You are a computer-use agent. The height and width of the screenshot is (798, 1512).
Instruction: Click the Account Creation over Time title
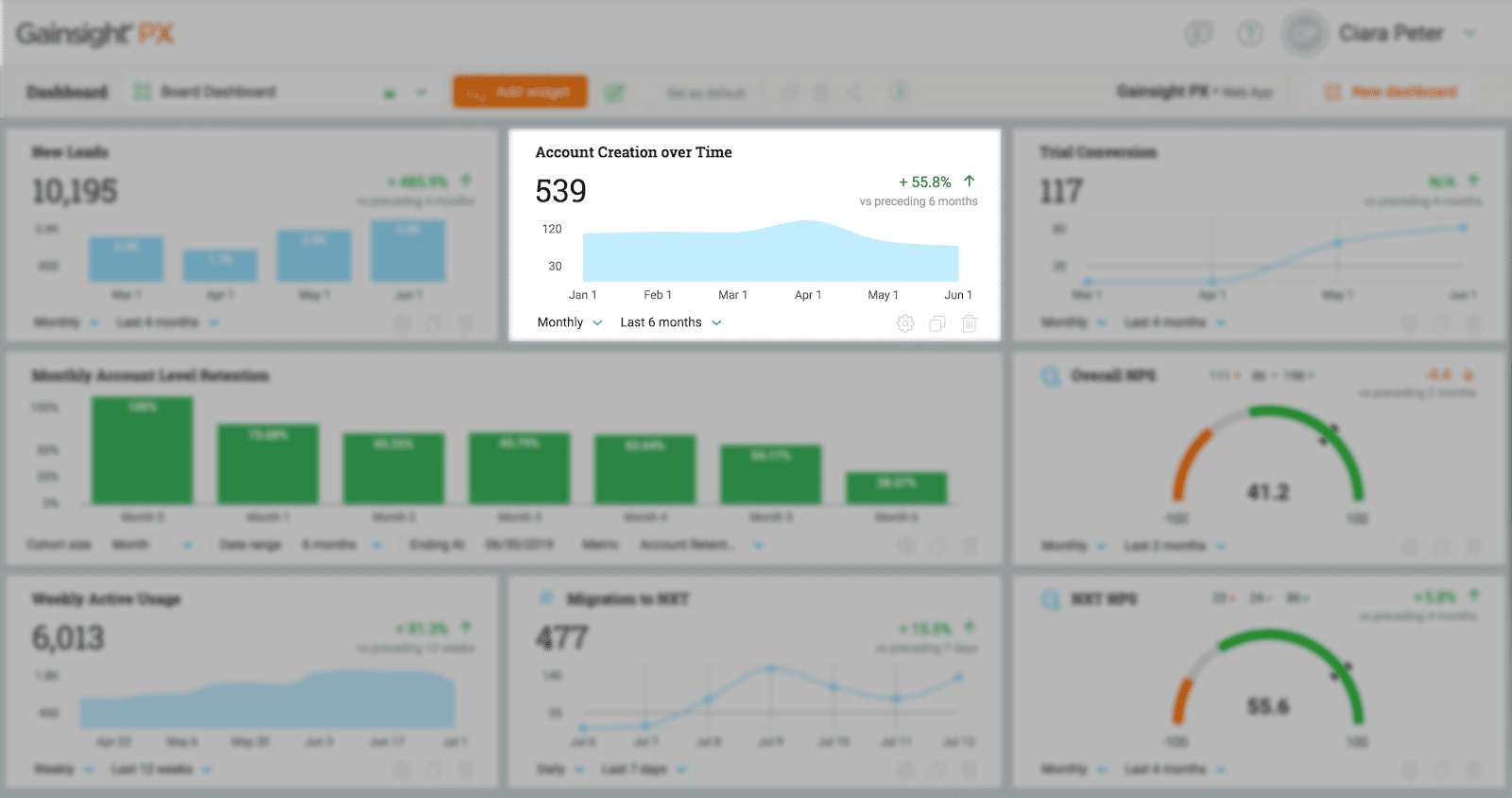pyautogui.click(x=633, y=152)
